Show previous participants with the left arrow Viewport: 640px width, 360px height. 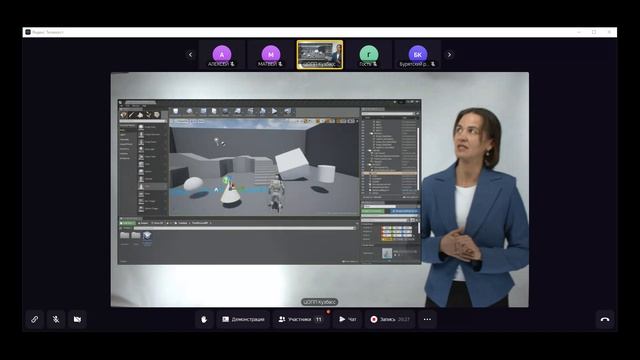pos(190,54)
